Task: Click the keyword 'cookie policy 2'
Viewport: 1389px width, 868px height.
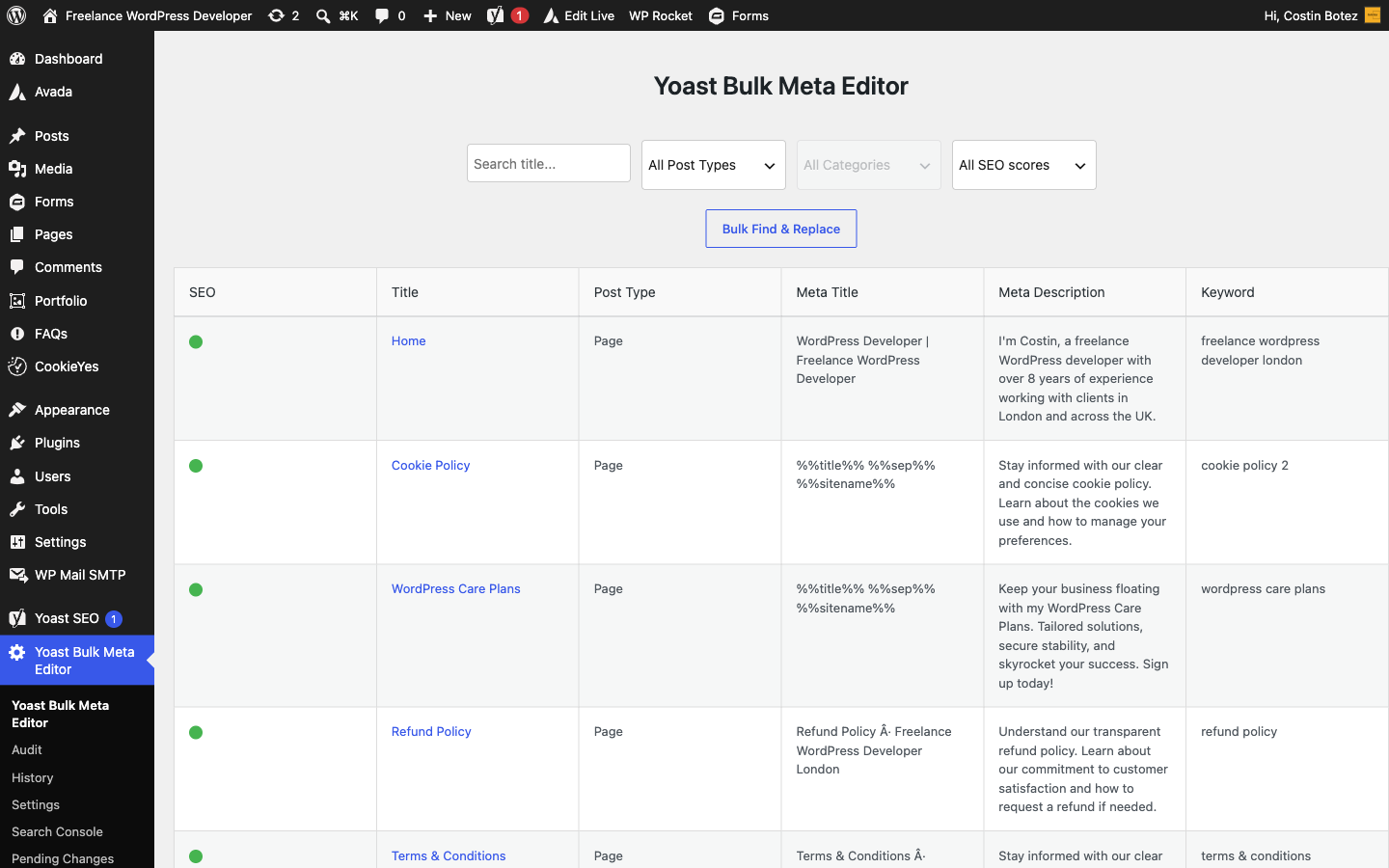Action: 1244,465
